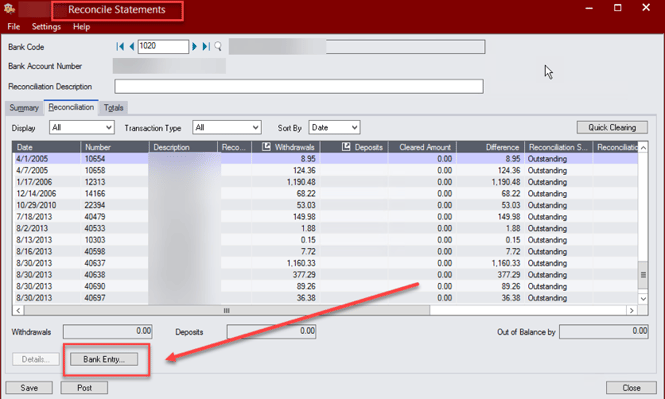
Task: Go to next bank code record
Action: (194, 46)
